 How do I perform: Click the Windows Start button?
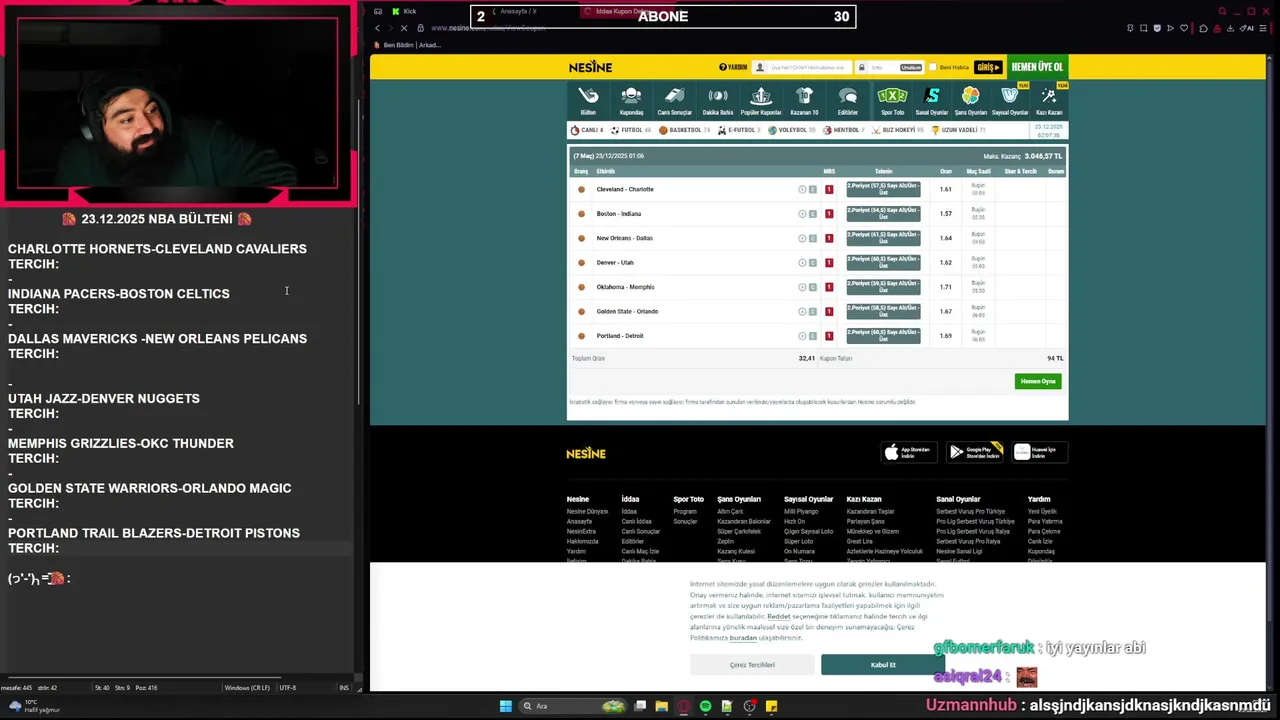point(506,706)
